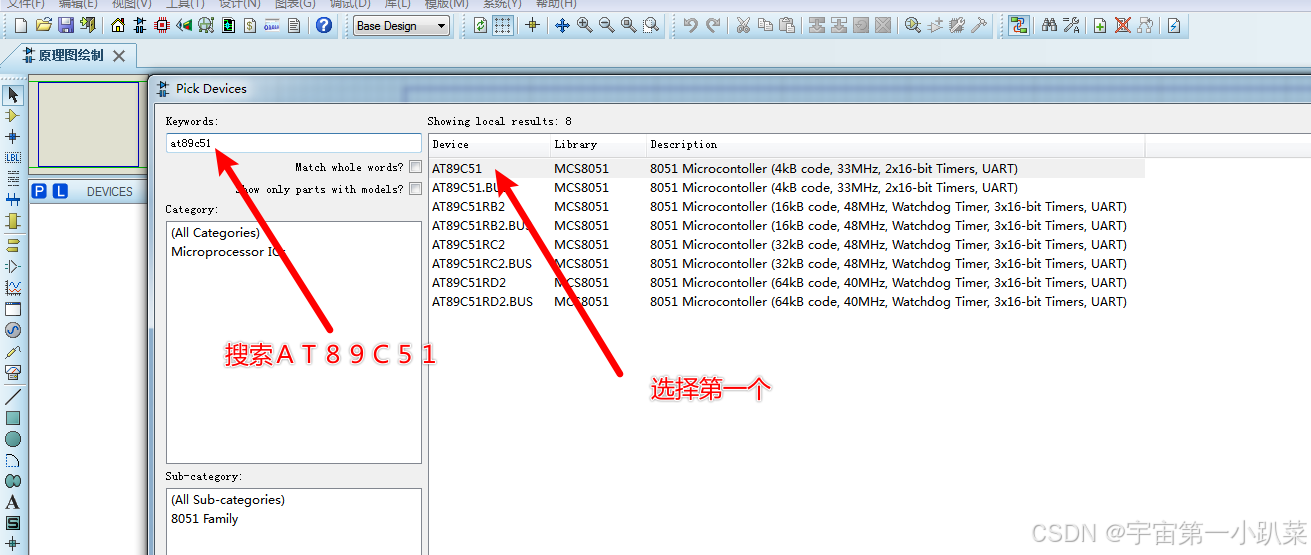Choose the 2D Text 'A' tool
The width and height of the screenshot is (1311, 555).
[x=13, y=502]
